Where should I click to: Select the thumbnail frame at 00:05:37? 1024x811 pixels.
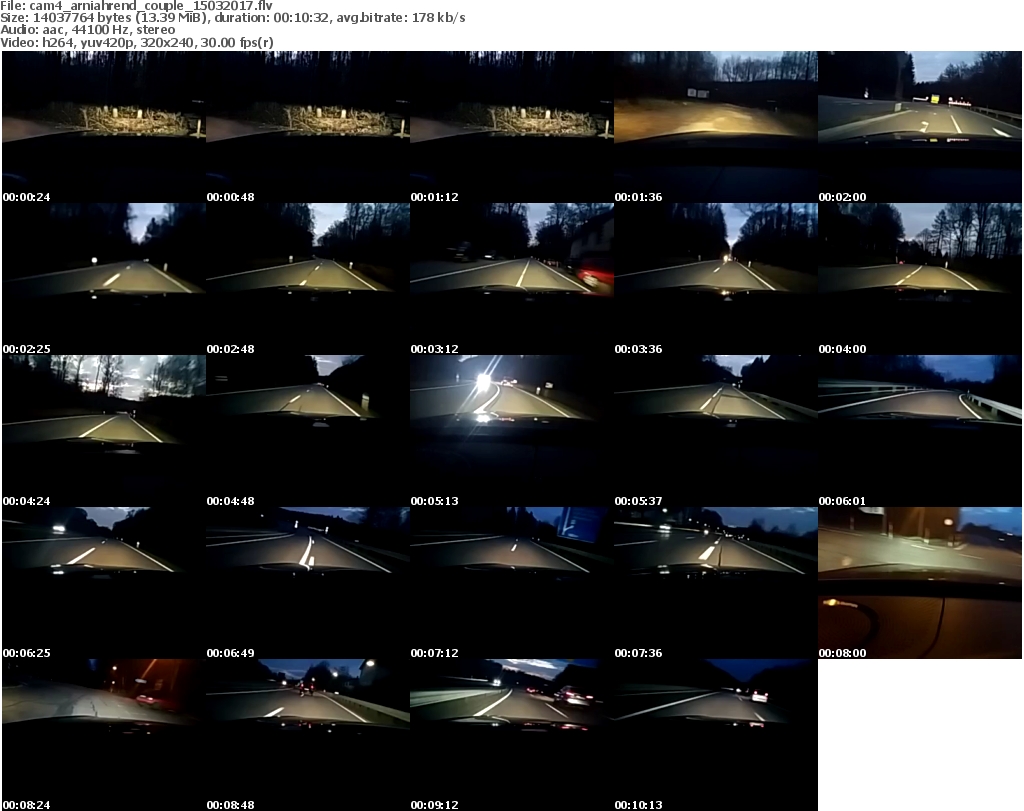716,432
